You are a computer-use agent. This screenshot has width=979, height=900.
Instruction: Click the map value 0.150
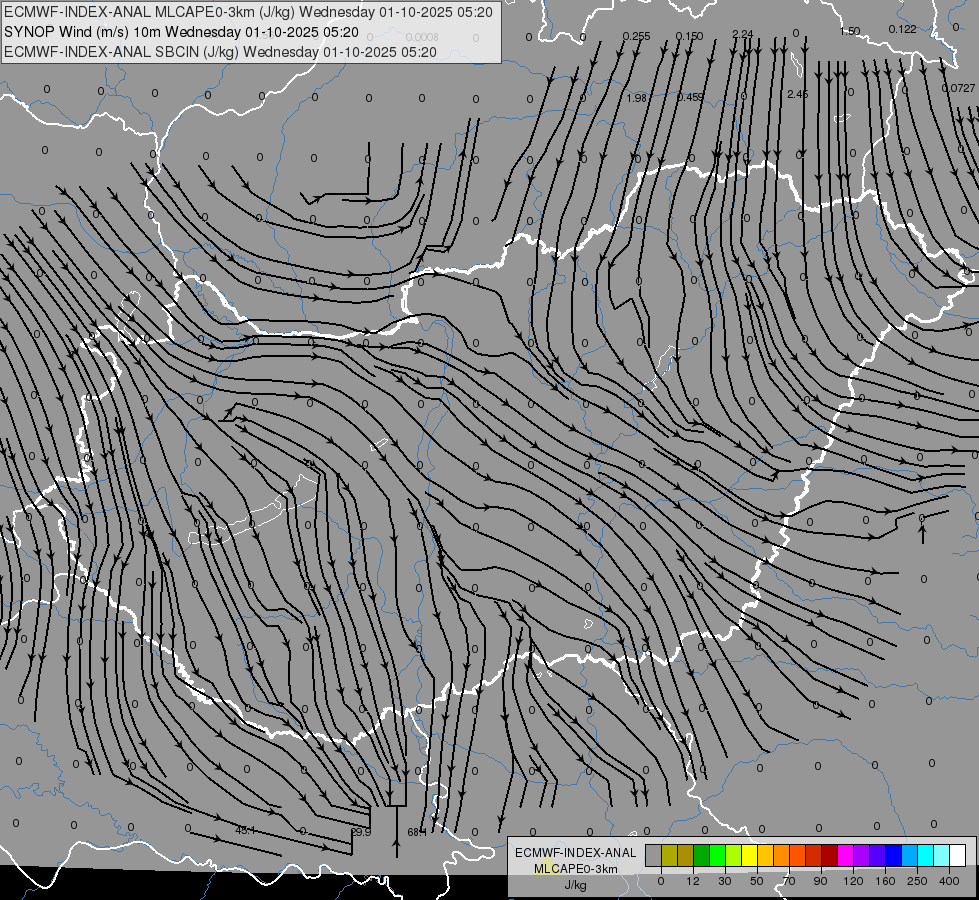689,36
